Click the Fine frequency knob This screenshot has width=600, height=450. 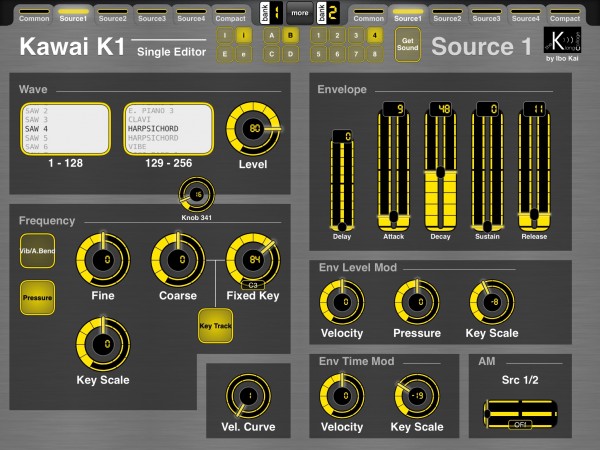click(103, 260)
